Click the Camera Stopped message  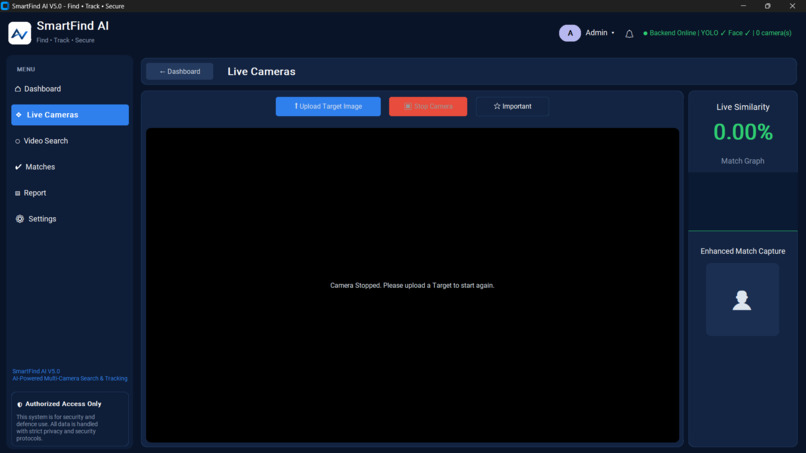(412, 285)
